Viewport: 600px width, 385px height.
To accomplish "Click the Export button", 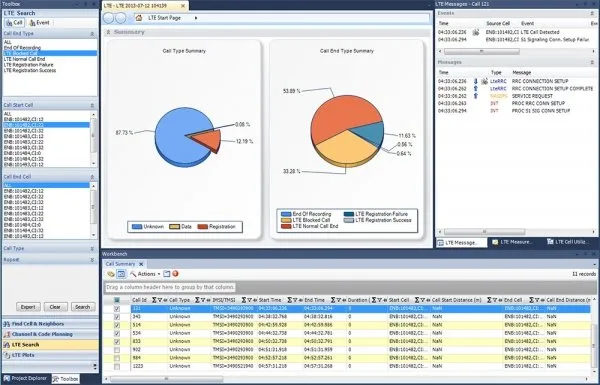I will (28, 307).
